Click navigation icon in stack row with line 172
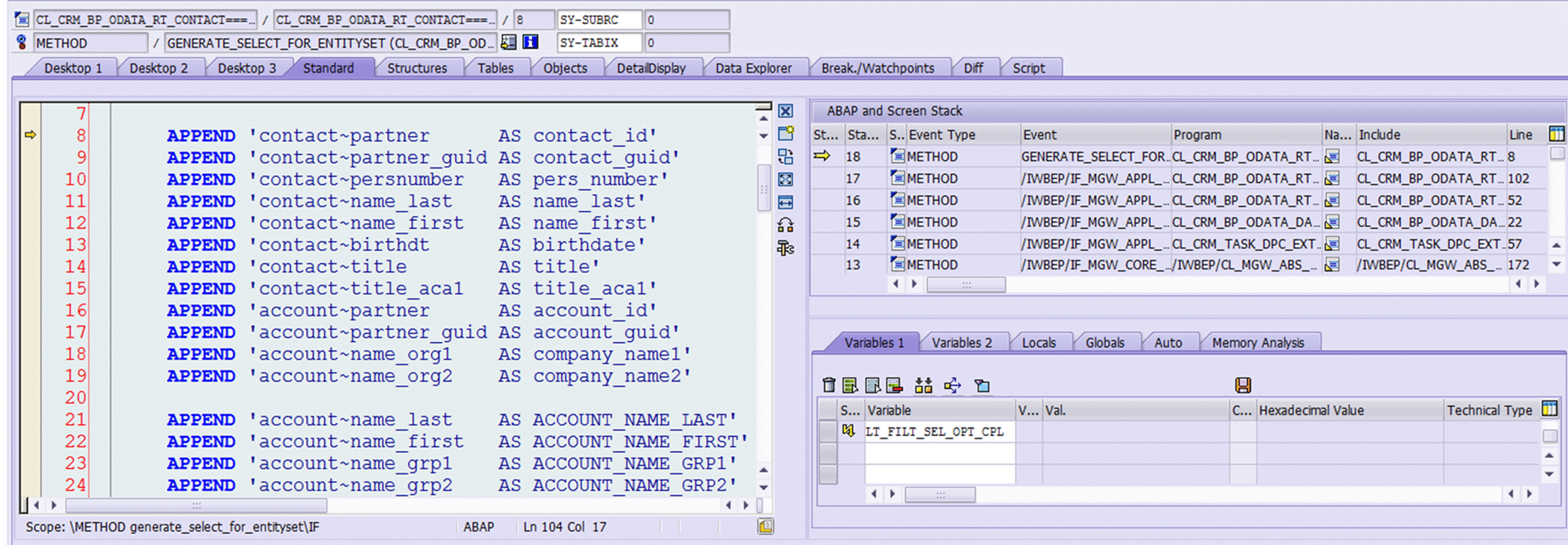 pyautogui.click(x=1332, y=265)
